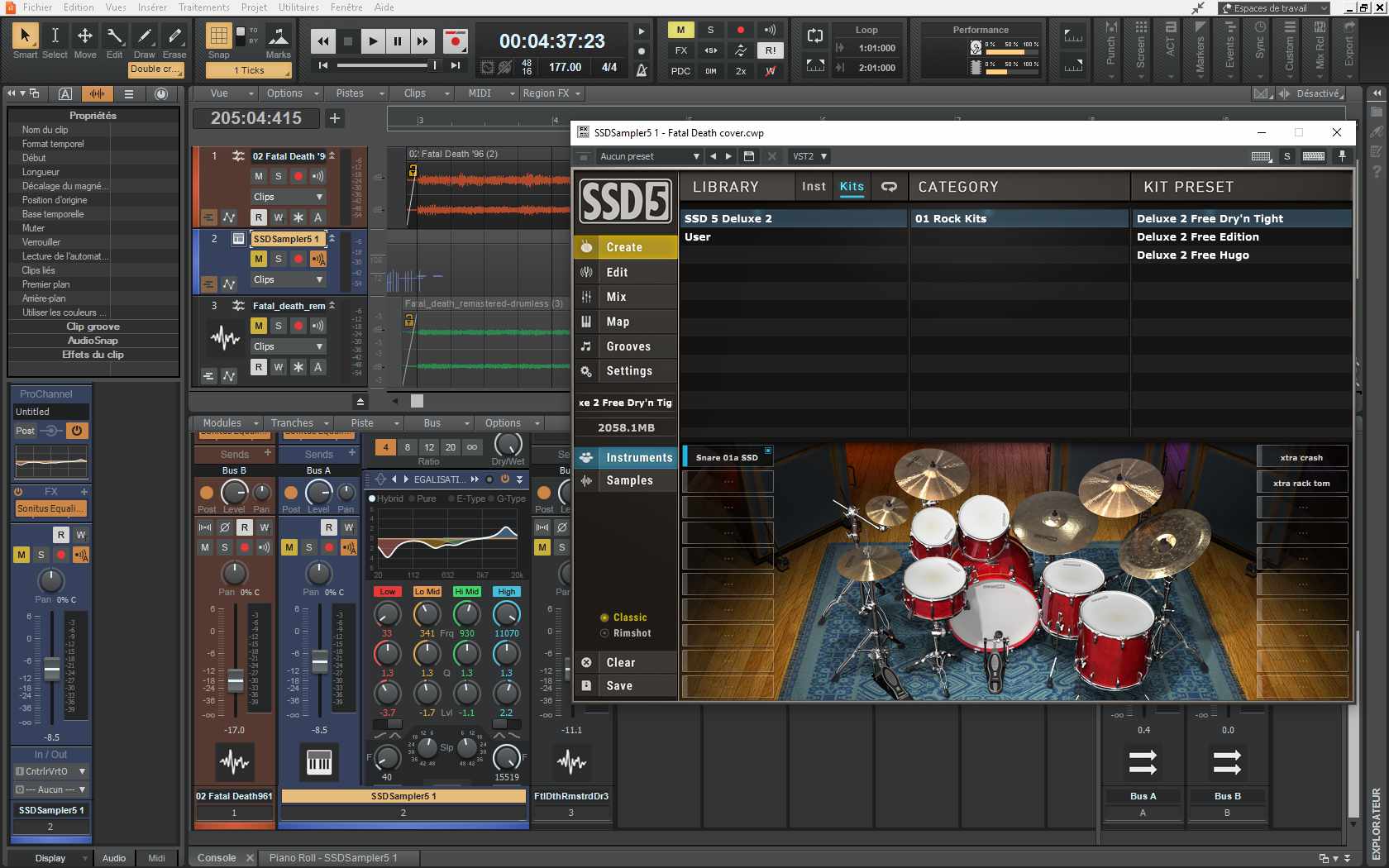Toggle the metronome icon
1389x868 pixels.
642,69
